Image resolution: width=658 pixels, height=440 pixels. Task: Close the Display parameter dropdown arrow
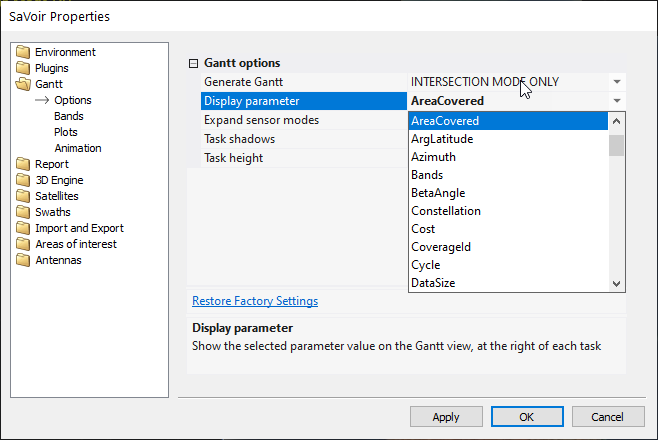(x=616, y=101)
